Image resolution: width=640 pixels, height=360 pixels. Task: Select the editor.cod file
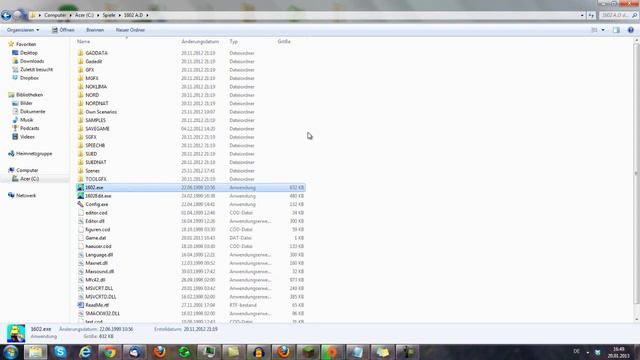click(96, 213)
